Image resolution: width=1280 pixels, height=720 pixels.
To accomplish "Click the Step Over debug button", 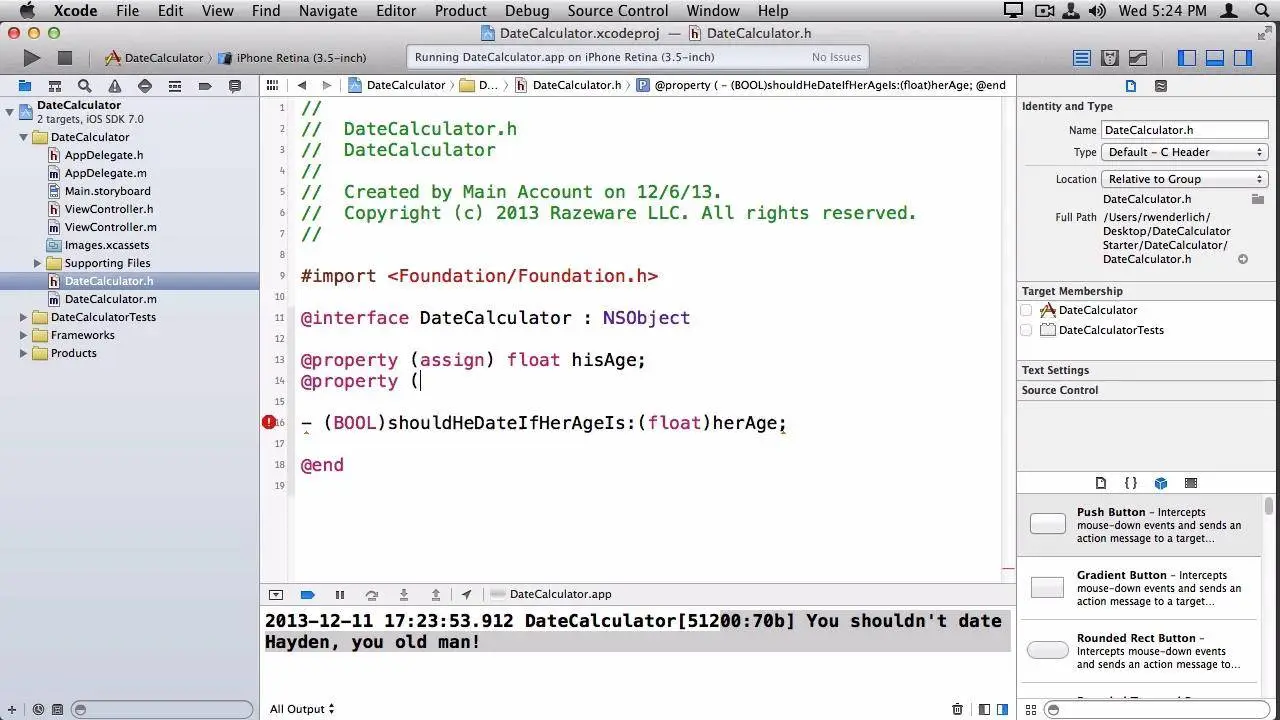I will [x=372, y=594].
